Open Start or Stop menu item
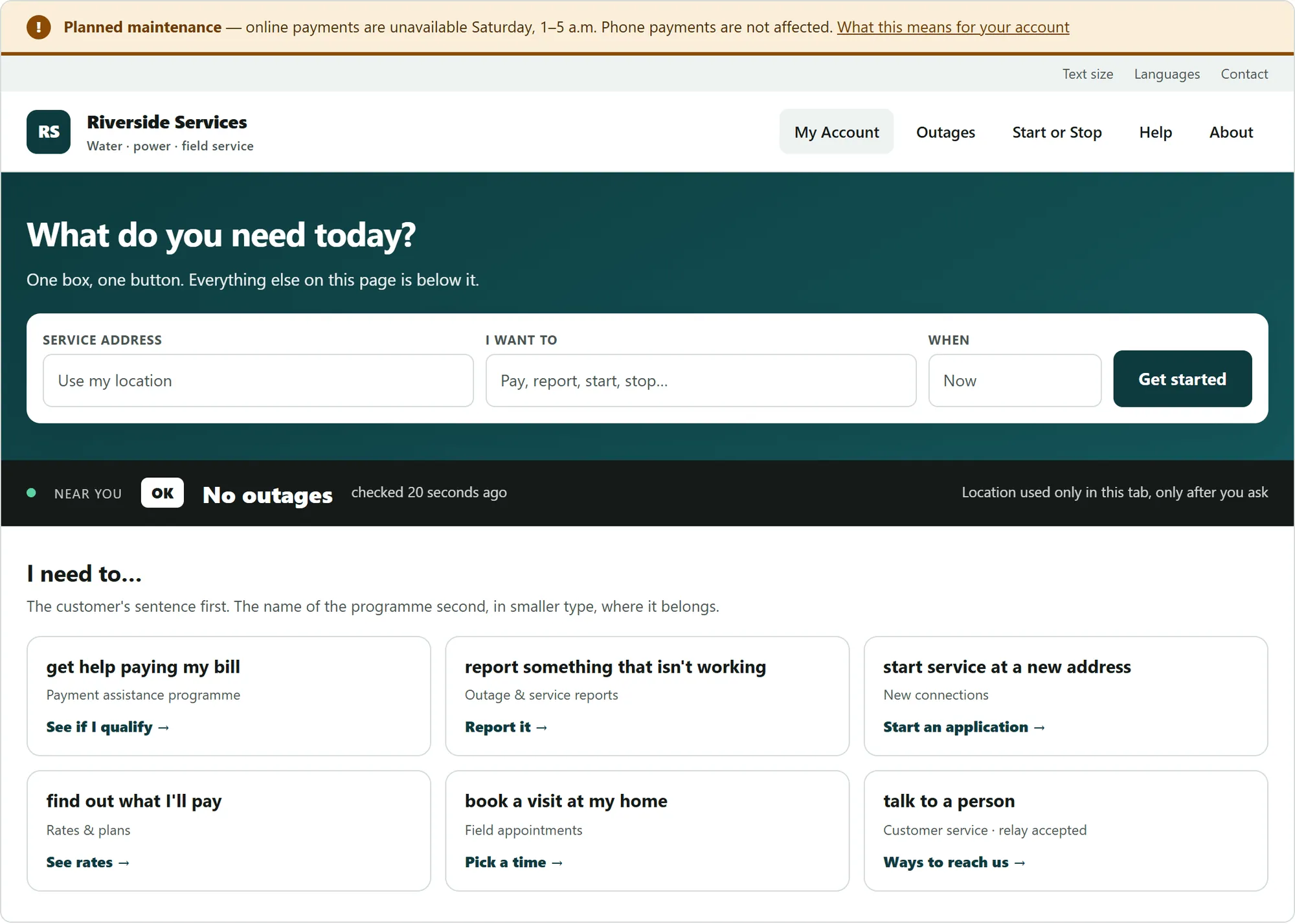Screen dimensions: 1295x924 pos(1057,132)
